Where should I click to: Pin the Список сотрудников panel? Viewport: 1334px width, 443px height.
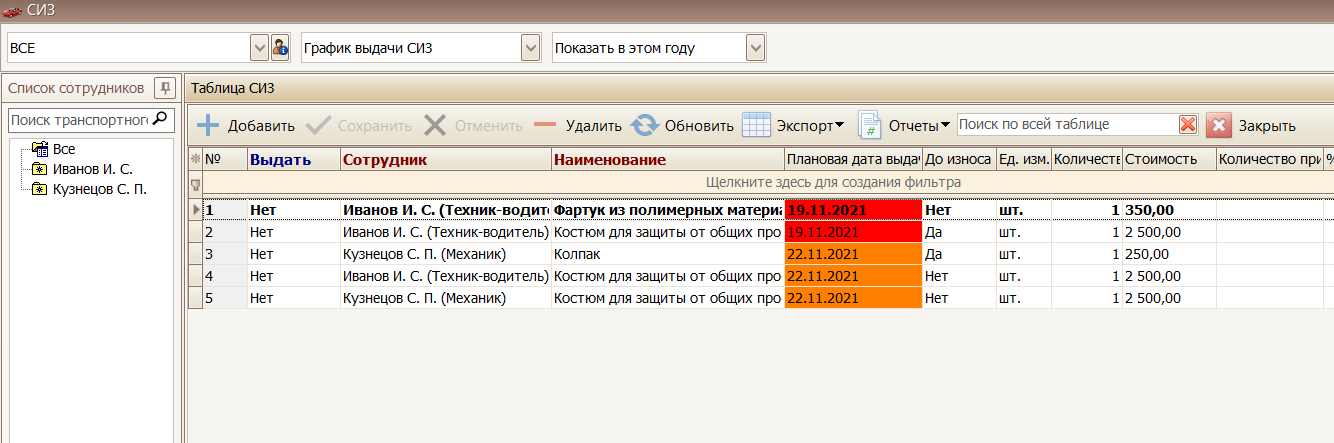point(166,88)
